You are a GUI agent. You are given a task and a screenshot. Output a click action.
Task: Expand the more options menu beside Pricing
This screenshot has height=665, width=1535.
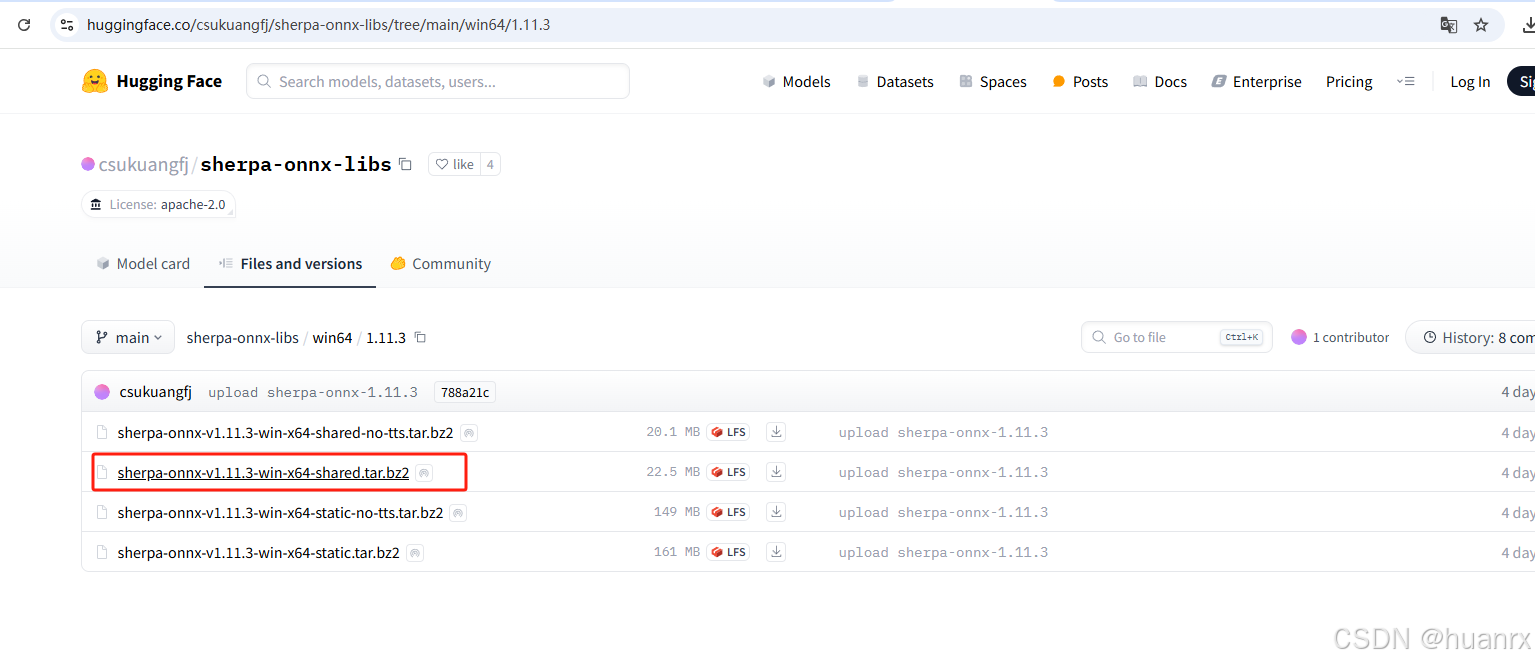1406,82
